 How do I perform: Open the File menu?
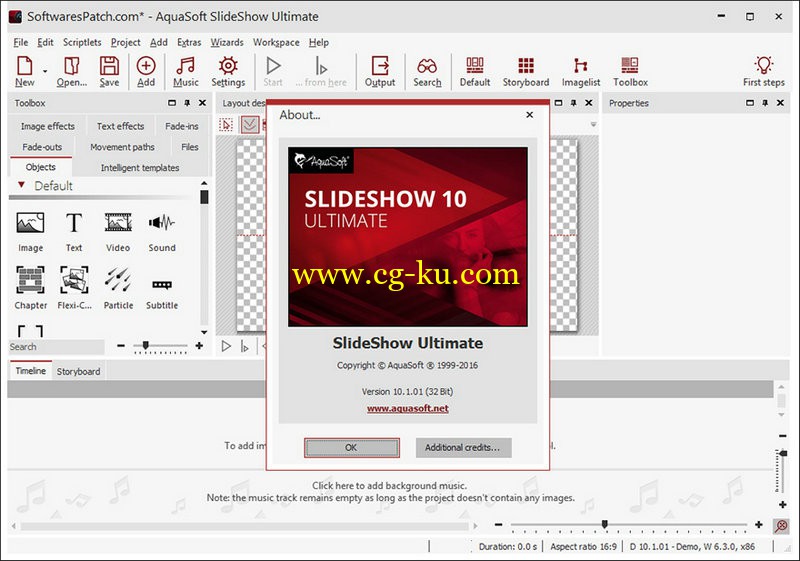(20, 42)
